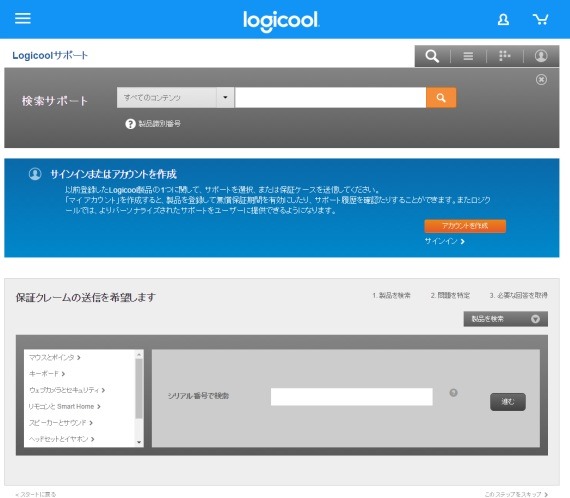Open the 製品識別番号 help link
Screen dimensions: 570x498
click(159, 124)
